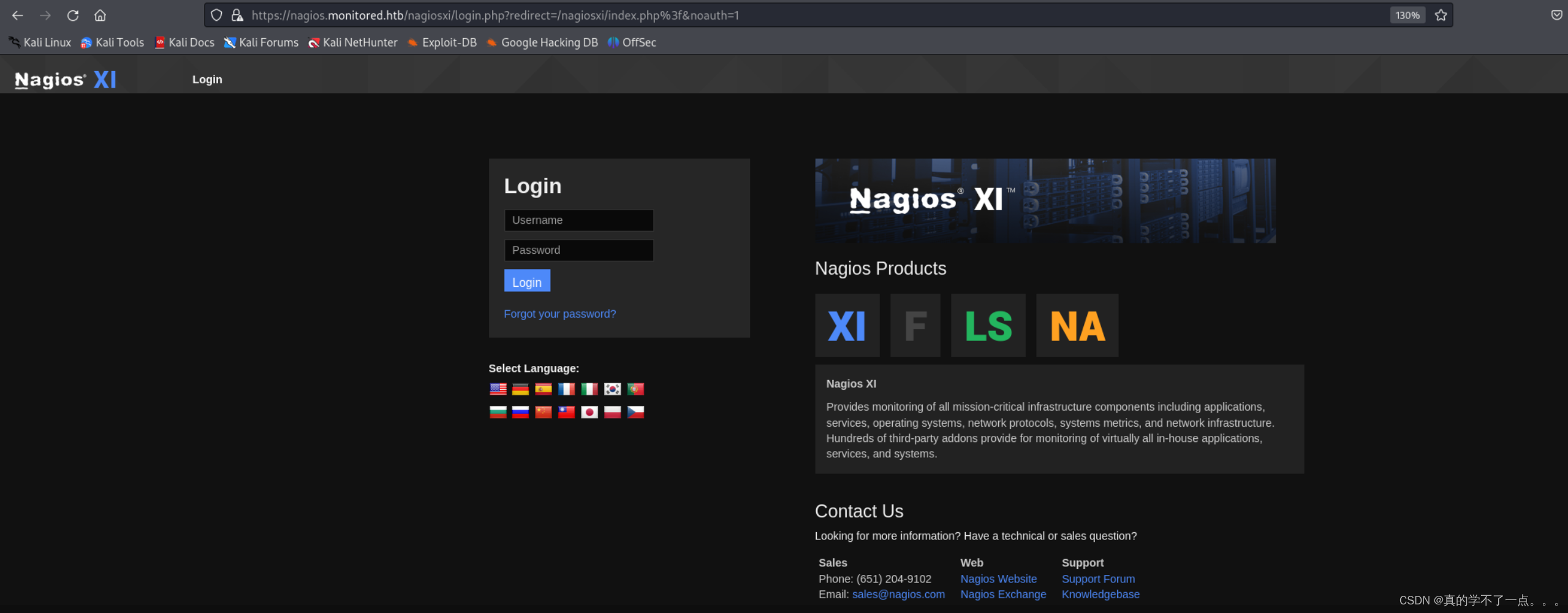Click the Nagios Products heading
Screen dimensions: 1568x613
[881, 268]
